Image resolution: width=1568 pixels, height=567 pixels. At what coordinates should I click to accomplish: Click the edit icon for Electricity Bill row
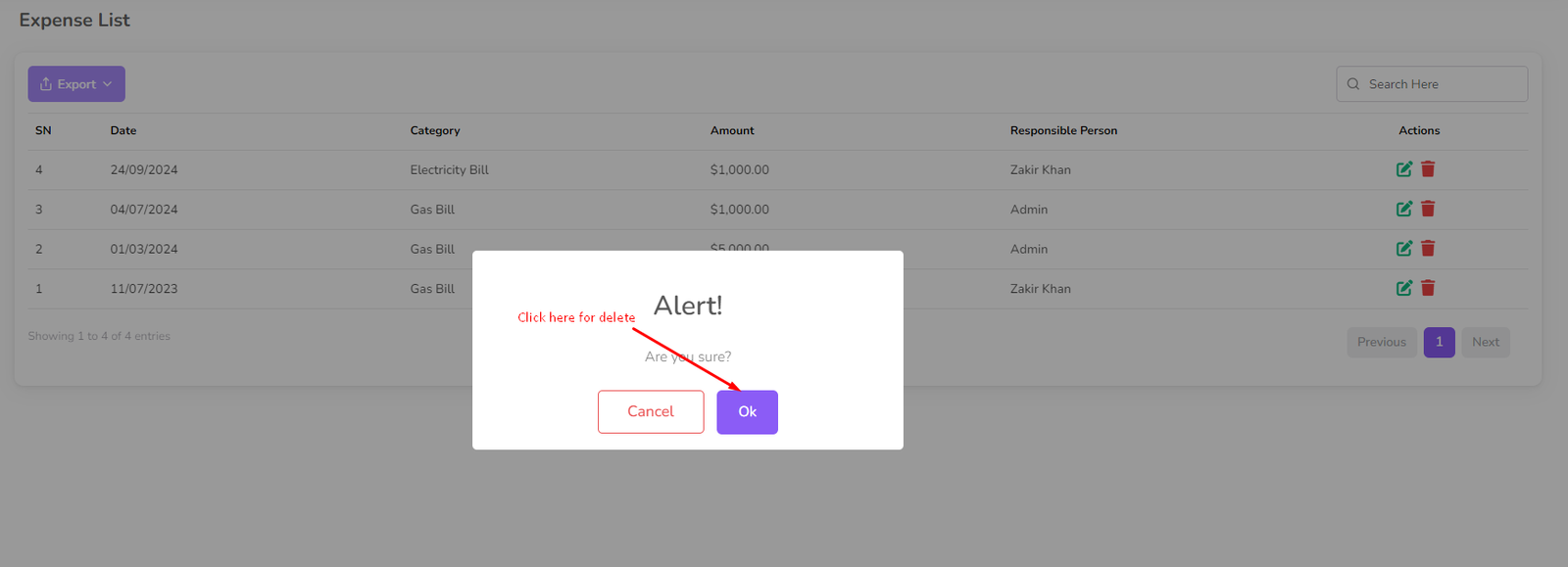pos(1403,169)
